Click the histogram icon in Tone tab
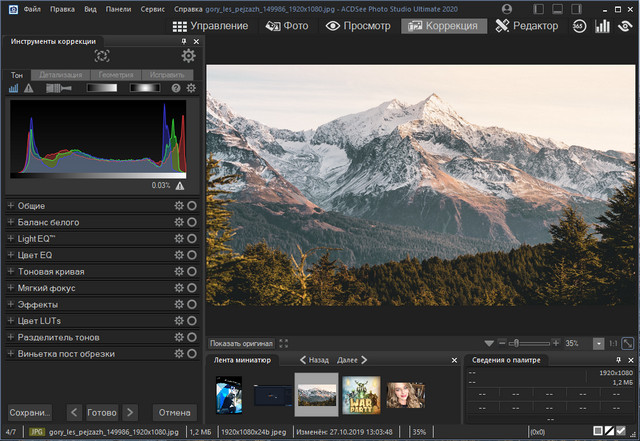 pos(14,89)
